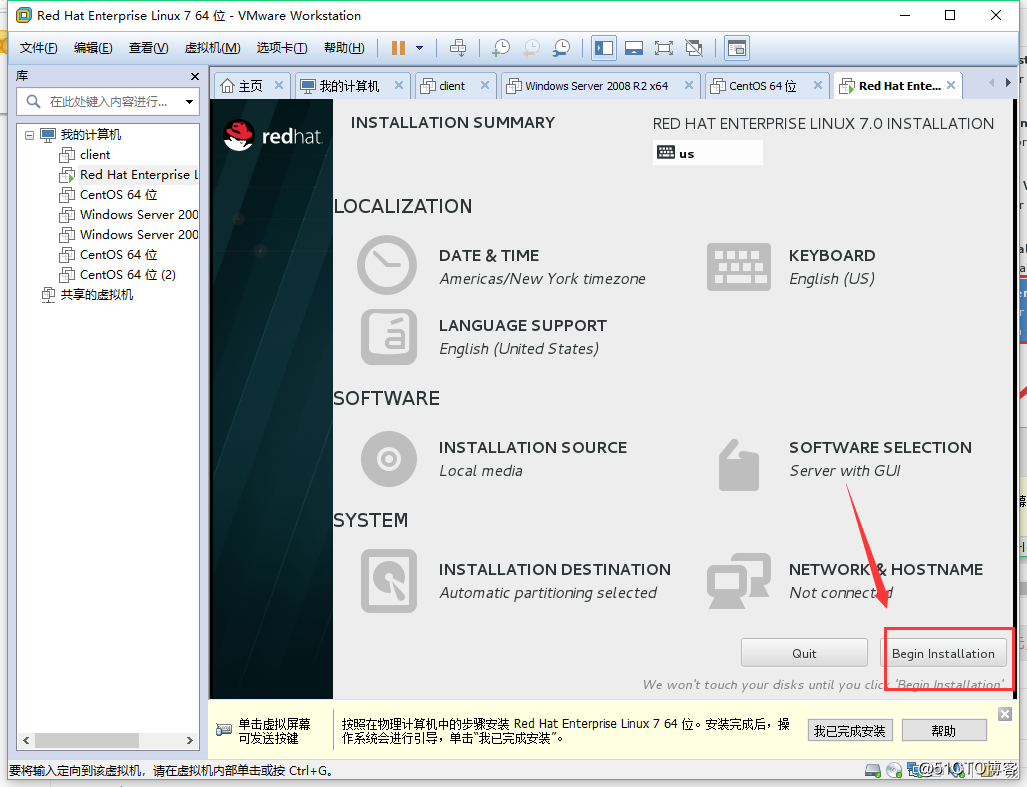The image size is (1027, 787).
Task: Open the 帮助(H) menu
Action: point(344,48)
